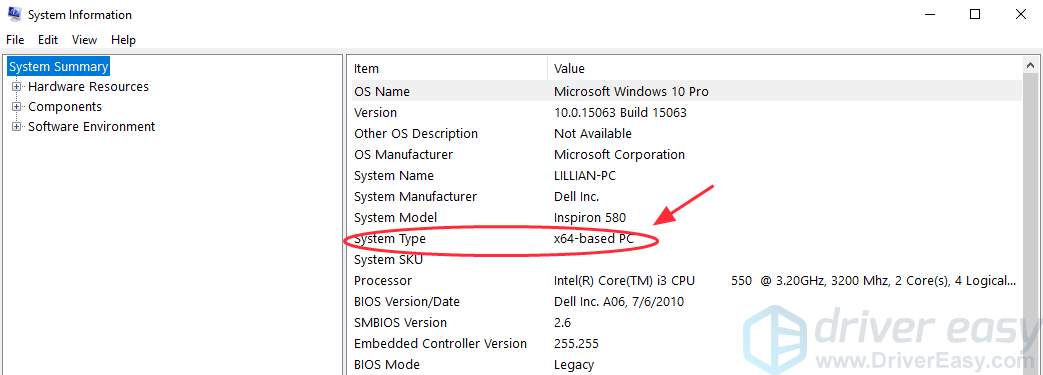Viewport: 1043px width, 375px height.
Task: Select the Hardware Resources label
Action: coord(88,86)
